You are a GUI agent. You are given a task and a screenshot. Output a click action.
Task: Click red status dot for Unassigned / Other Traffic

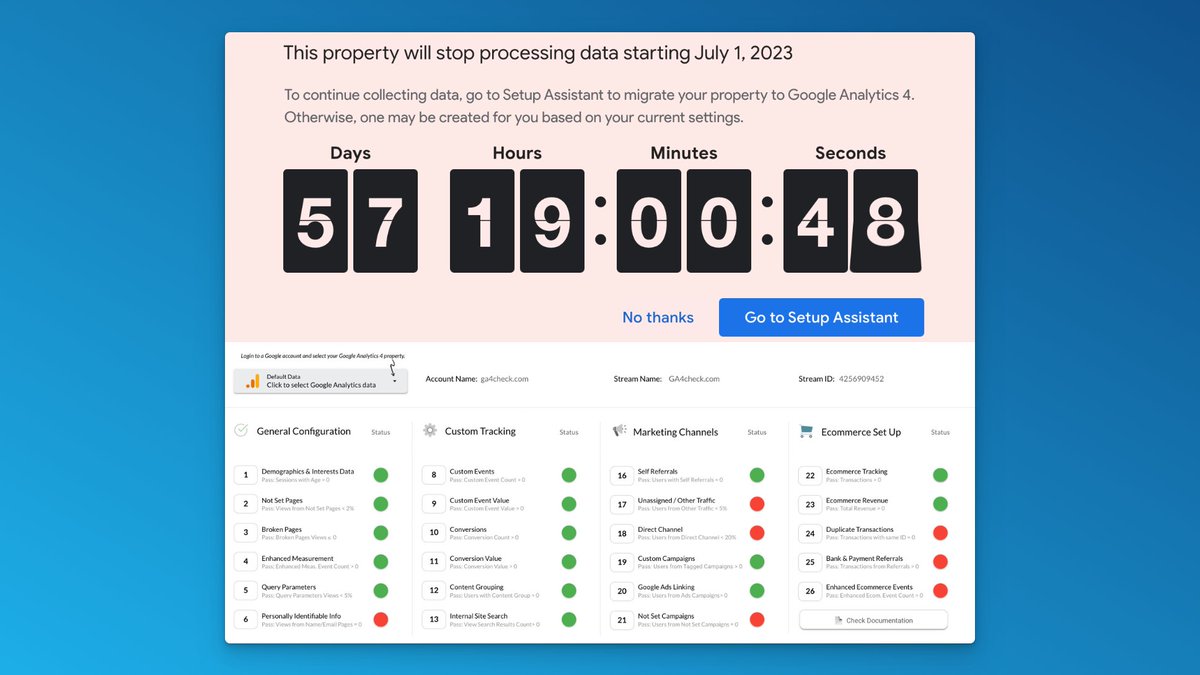coord(757,504)
